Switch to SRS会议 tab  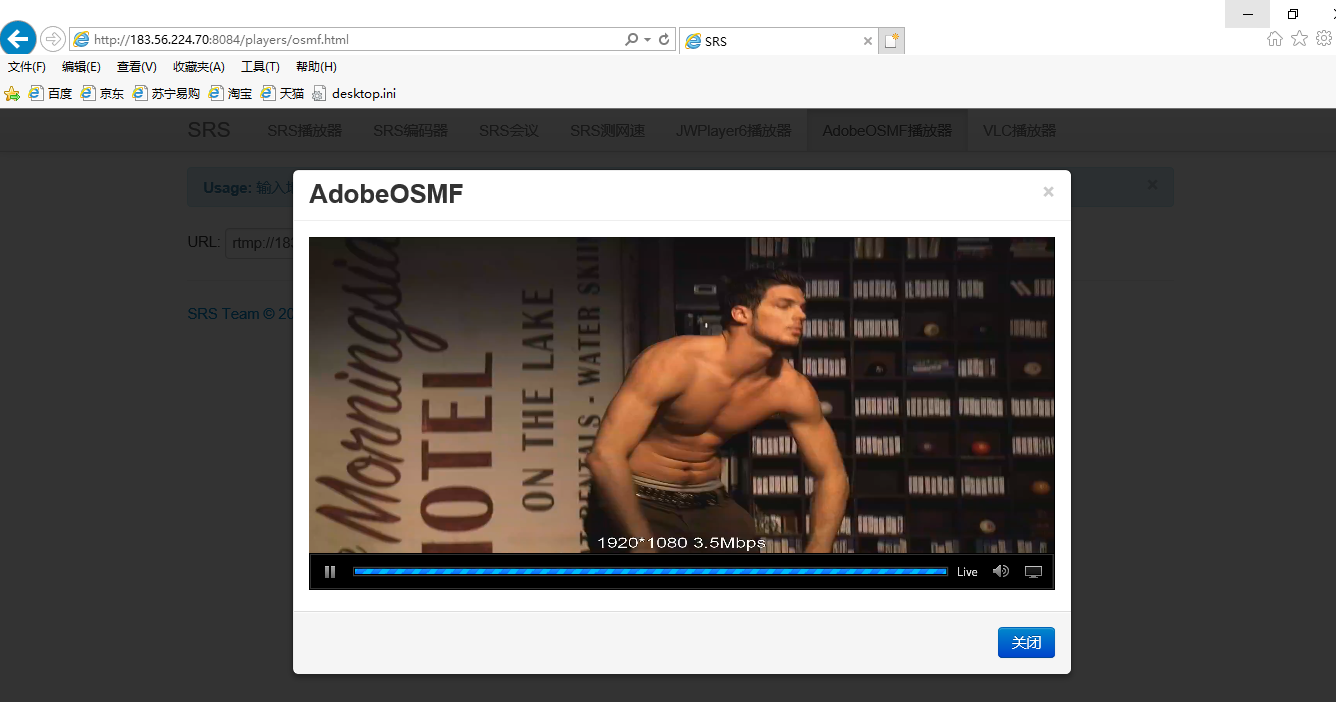tap(509, 131)
